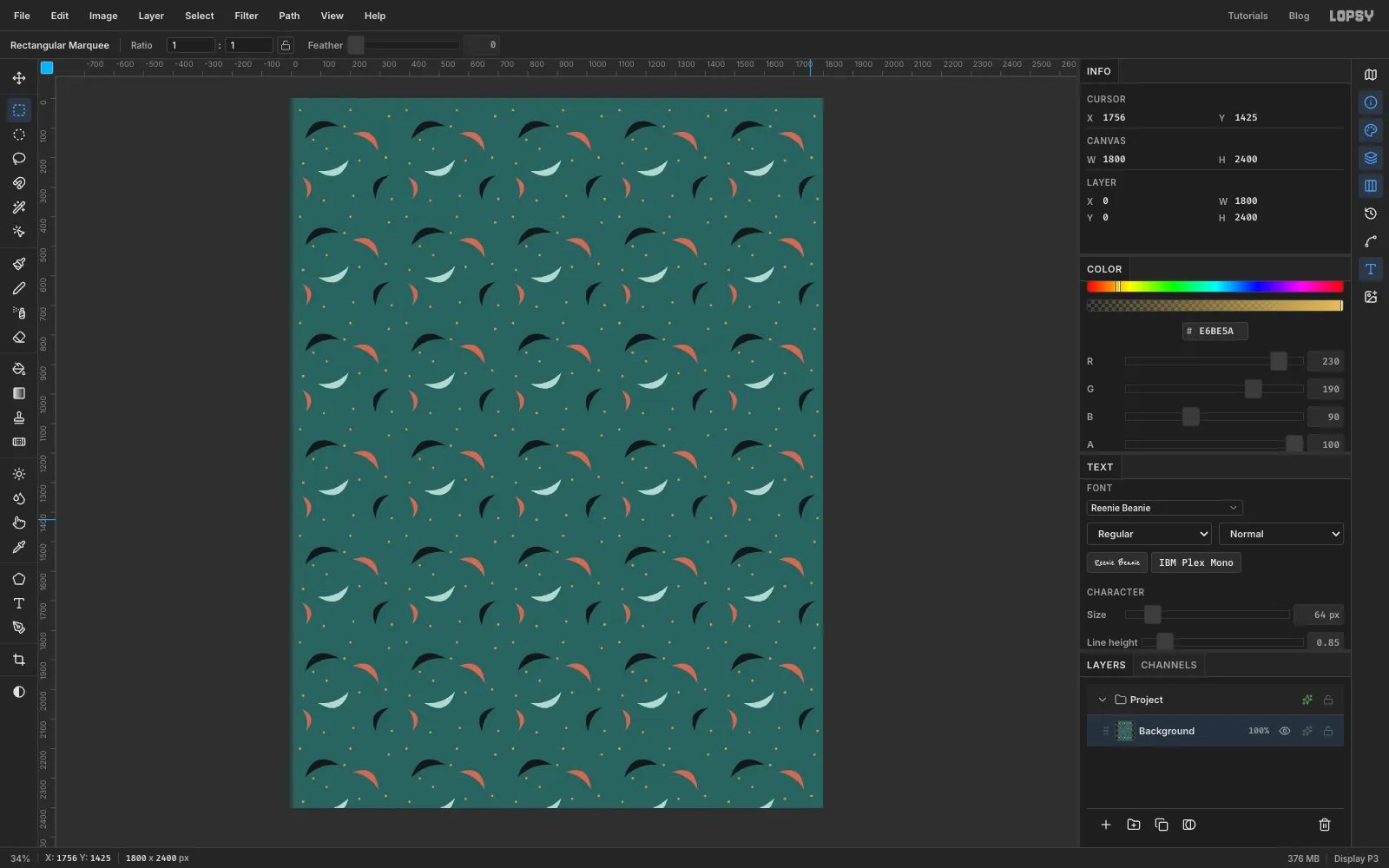This screenshot has height=868, width=1389.
Task: Delete layer with the trash icon
Action: point(1325,825)
